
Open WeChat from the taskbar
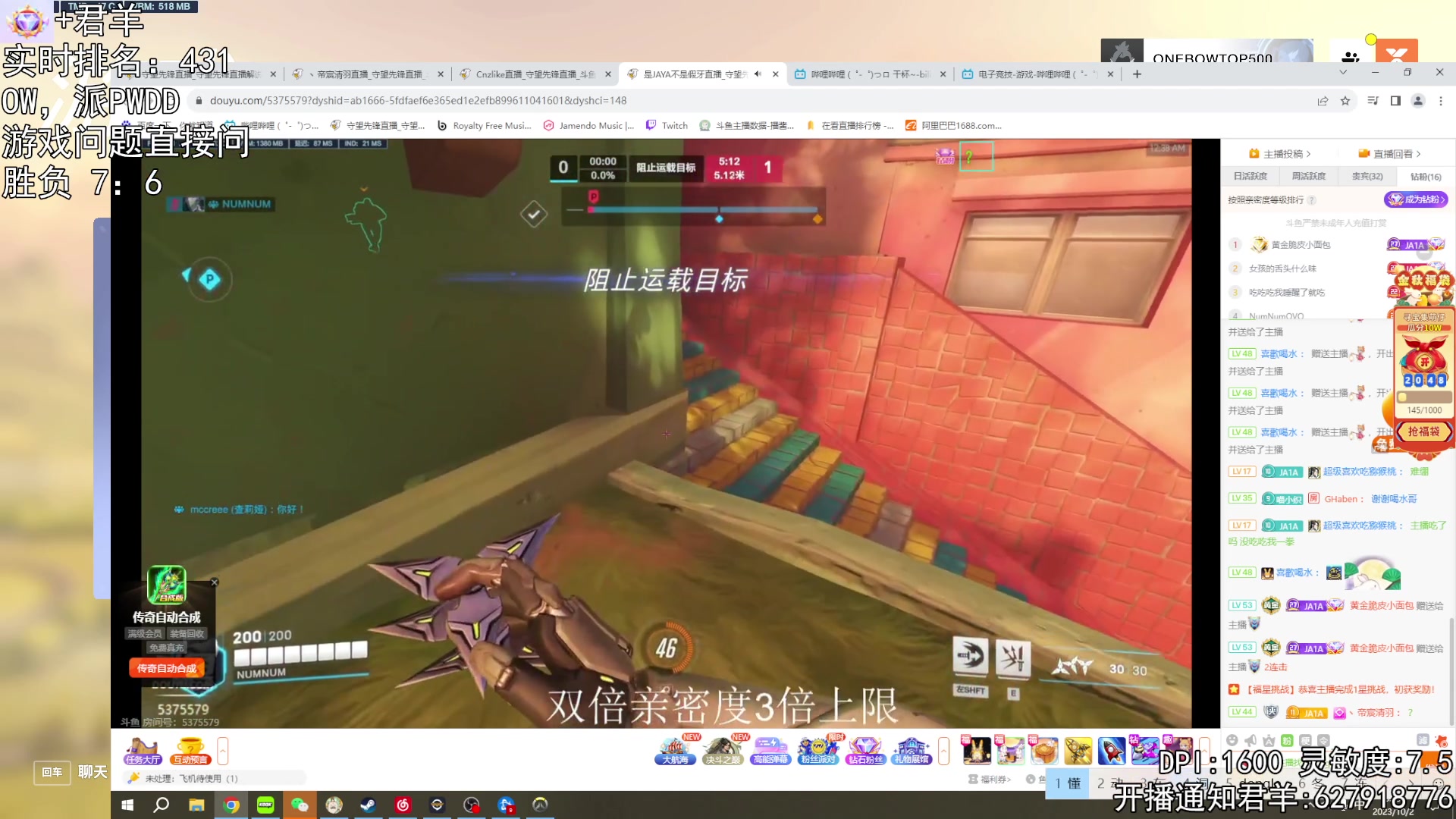tap(300, 805)
